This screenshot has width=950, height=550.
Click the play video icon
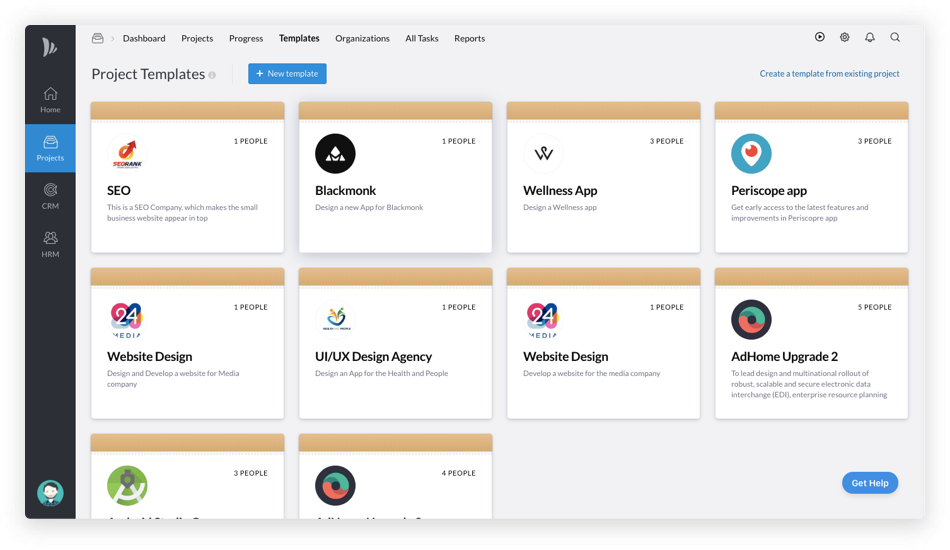tap(820, 37)
